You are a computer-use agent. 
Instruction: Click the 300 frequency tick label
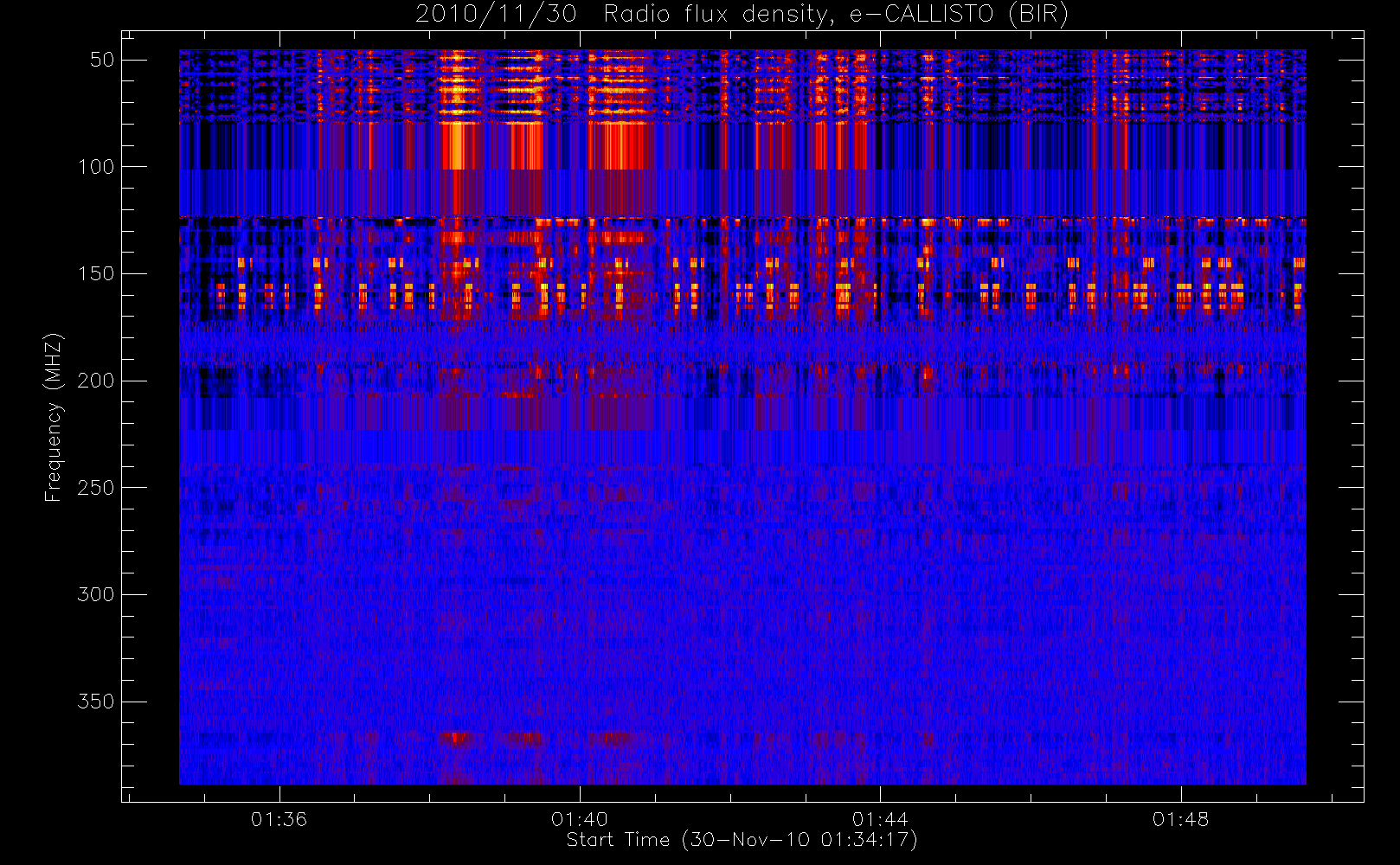96,595
